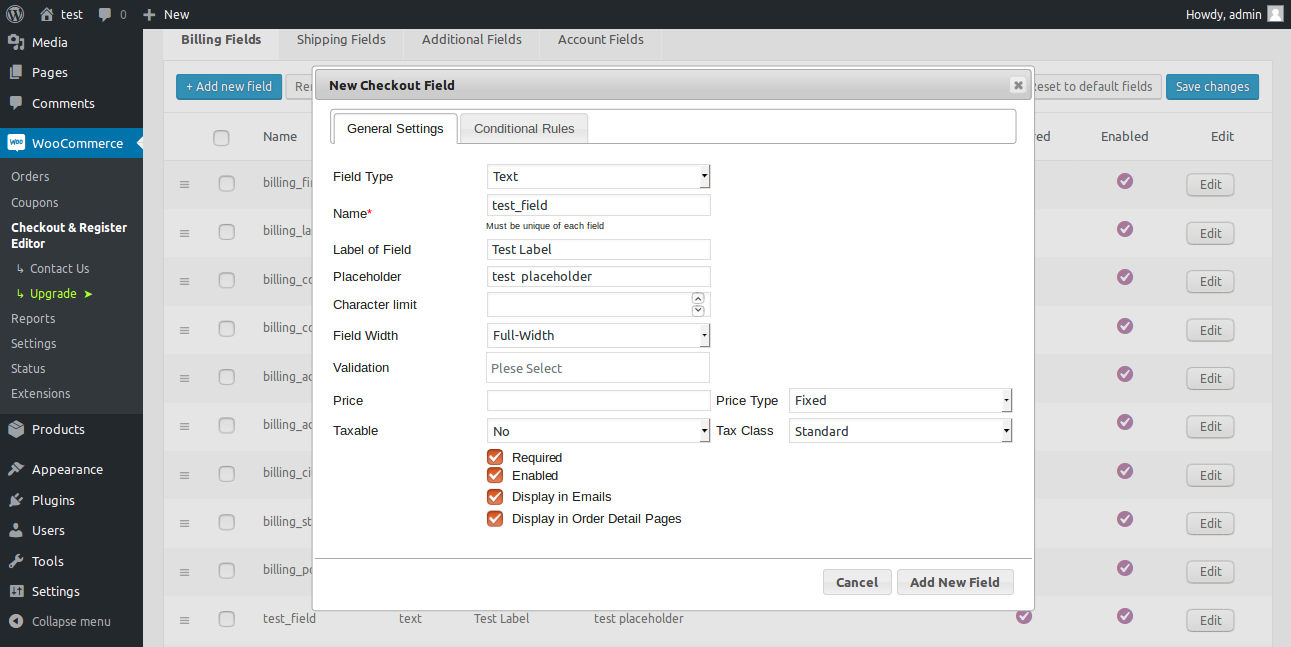Open the Price Type dropdown
Image resolution: width=1291 pixels, height=647 pixels.
(901, 400)
